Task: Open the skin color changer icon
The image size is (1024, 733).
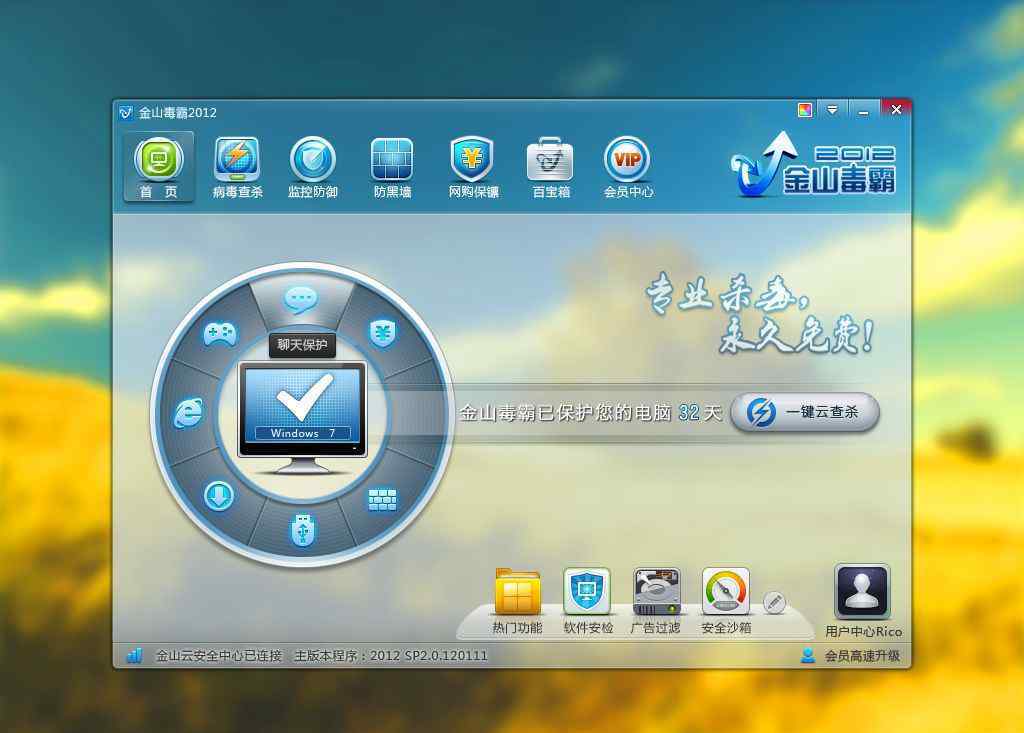Action: pyautogui.click(x=805, y=110)
